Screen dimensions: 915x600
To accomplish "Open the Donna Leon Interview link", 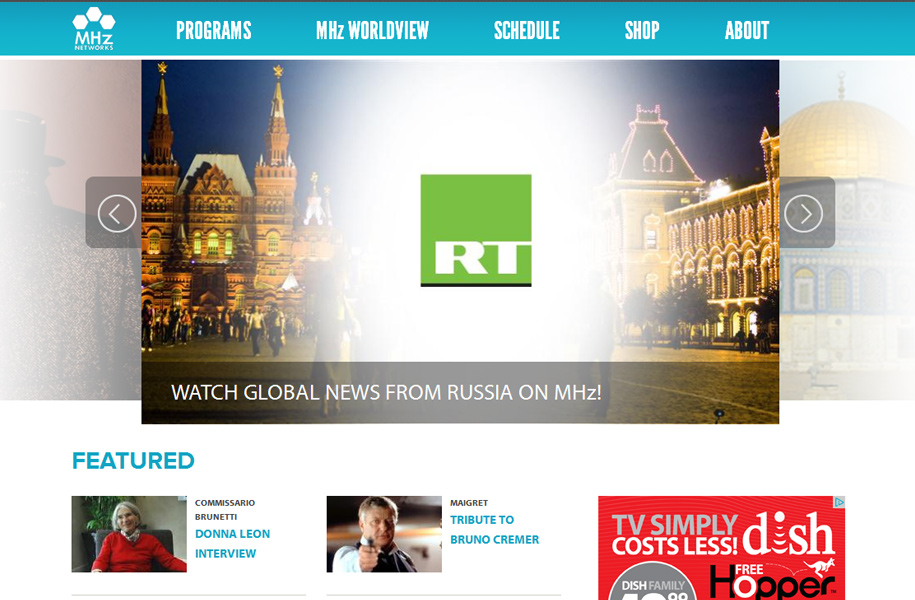I will click(232, 543).
